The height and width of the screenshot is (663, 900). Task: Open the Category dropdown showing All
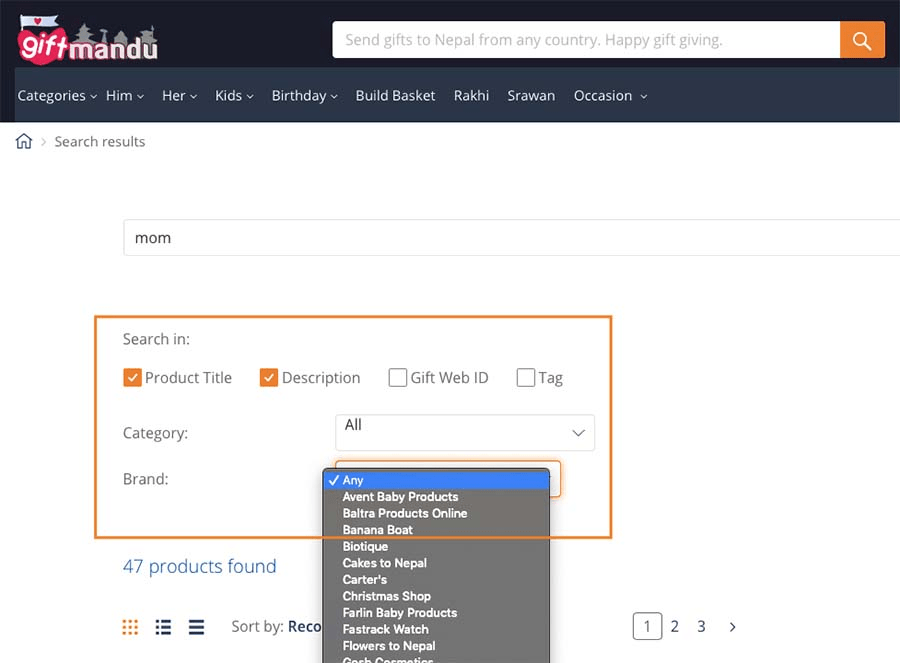click(x=464, y=432)
